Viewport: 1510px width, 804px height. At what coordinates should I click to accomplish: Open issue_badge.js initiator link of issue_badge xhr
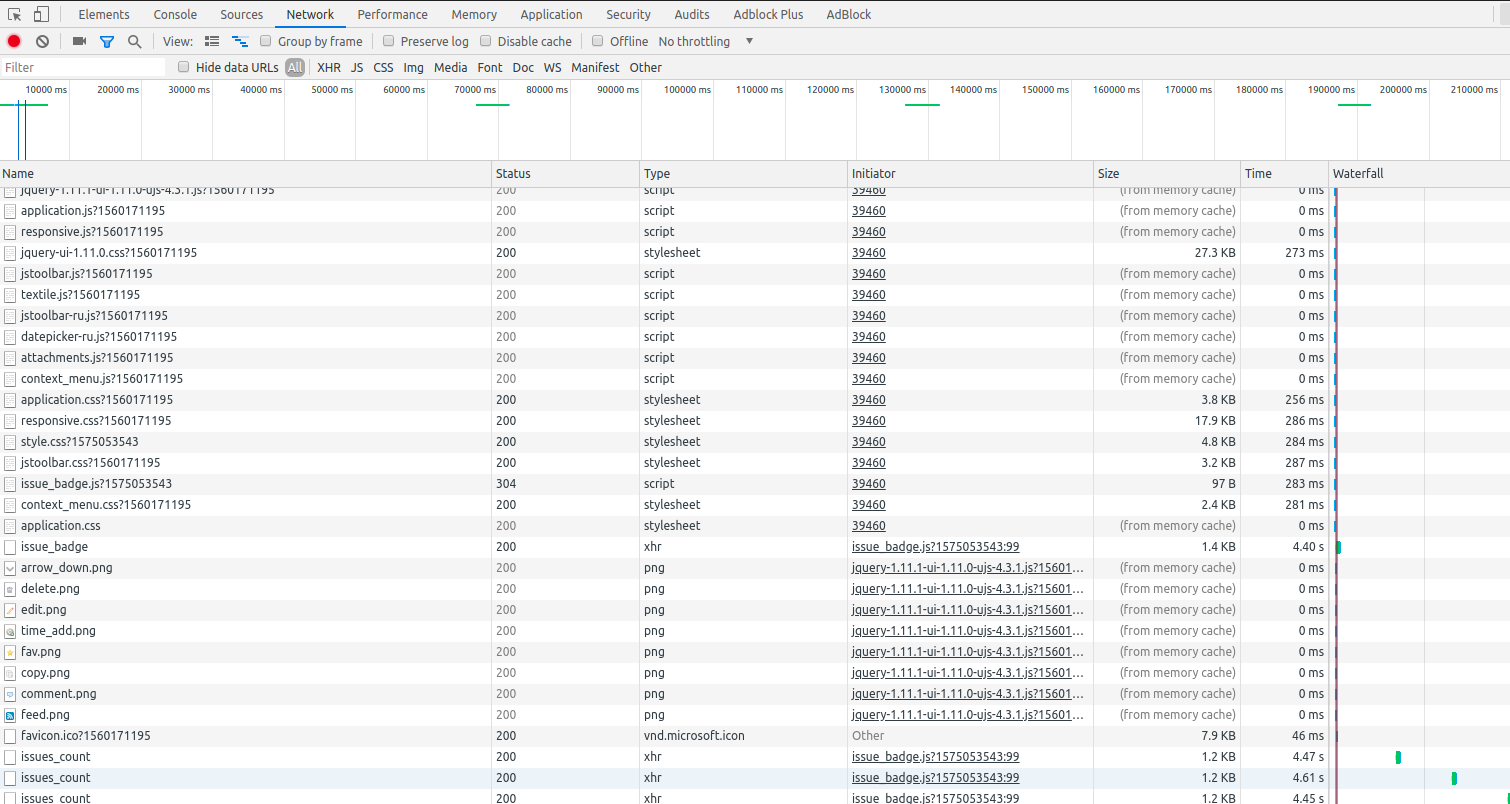coord(935,546)
